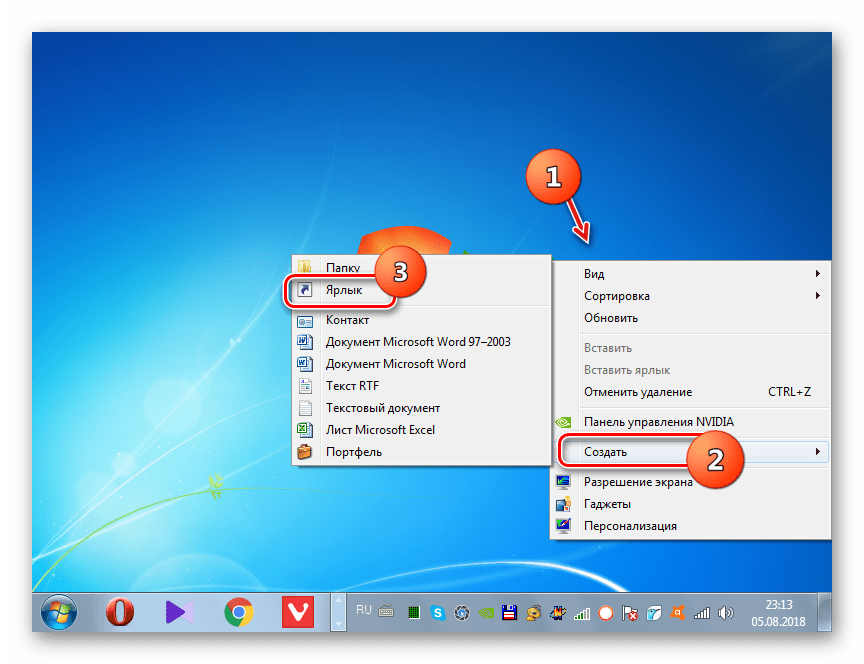The width and height of the screenshot is (864, 664).
Task: Launch Opera from the taskbar
Action: (120, 612)
